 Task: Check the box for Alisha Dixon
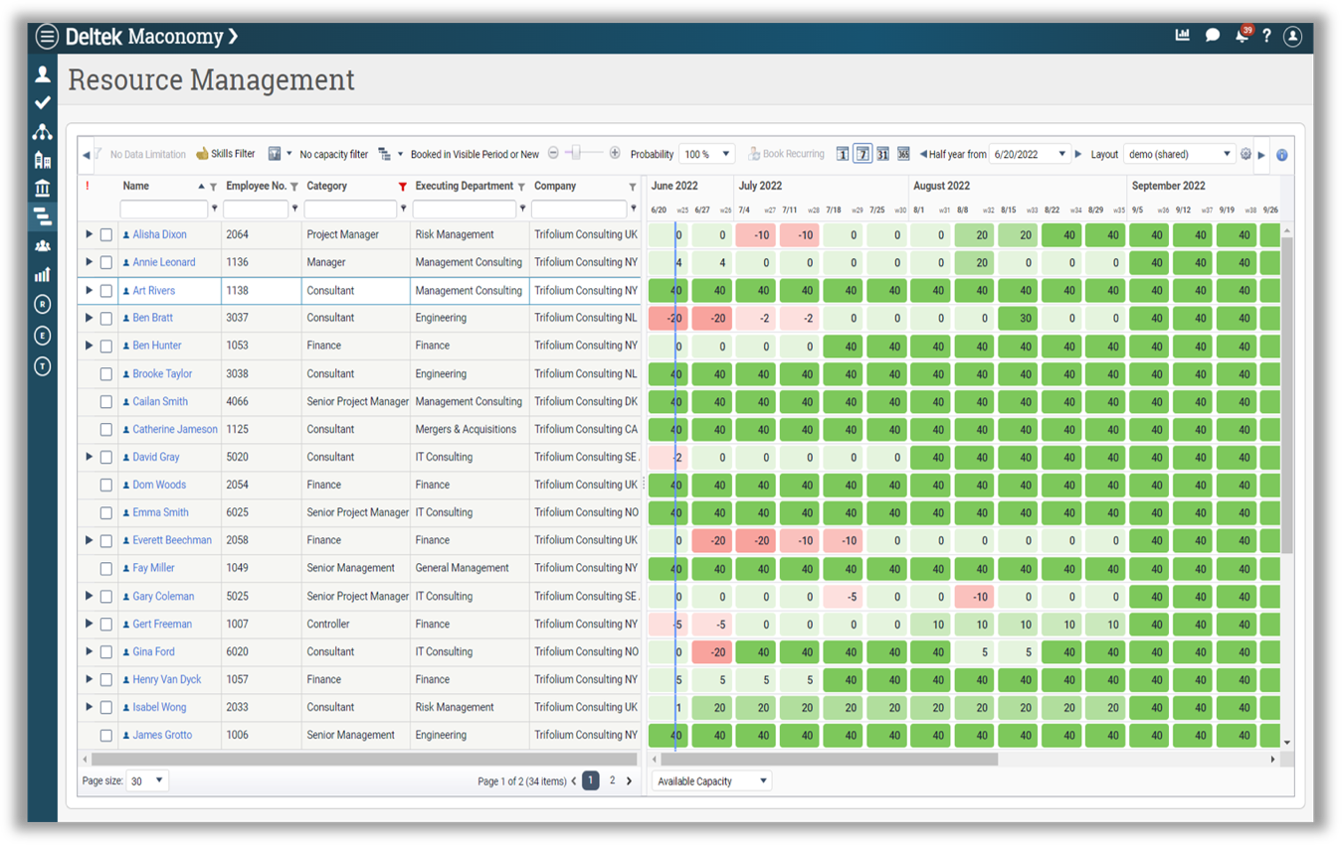[106, 235]
